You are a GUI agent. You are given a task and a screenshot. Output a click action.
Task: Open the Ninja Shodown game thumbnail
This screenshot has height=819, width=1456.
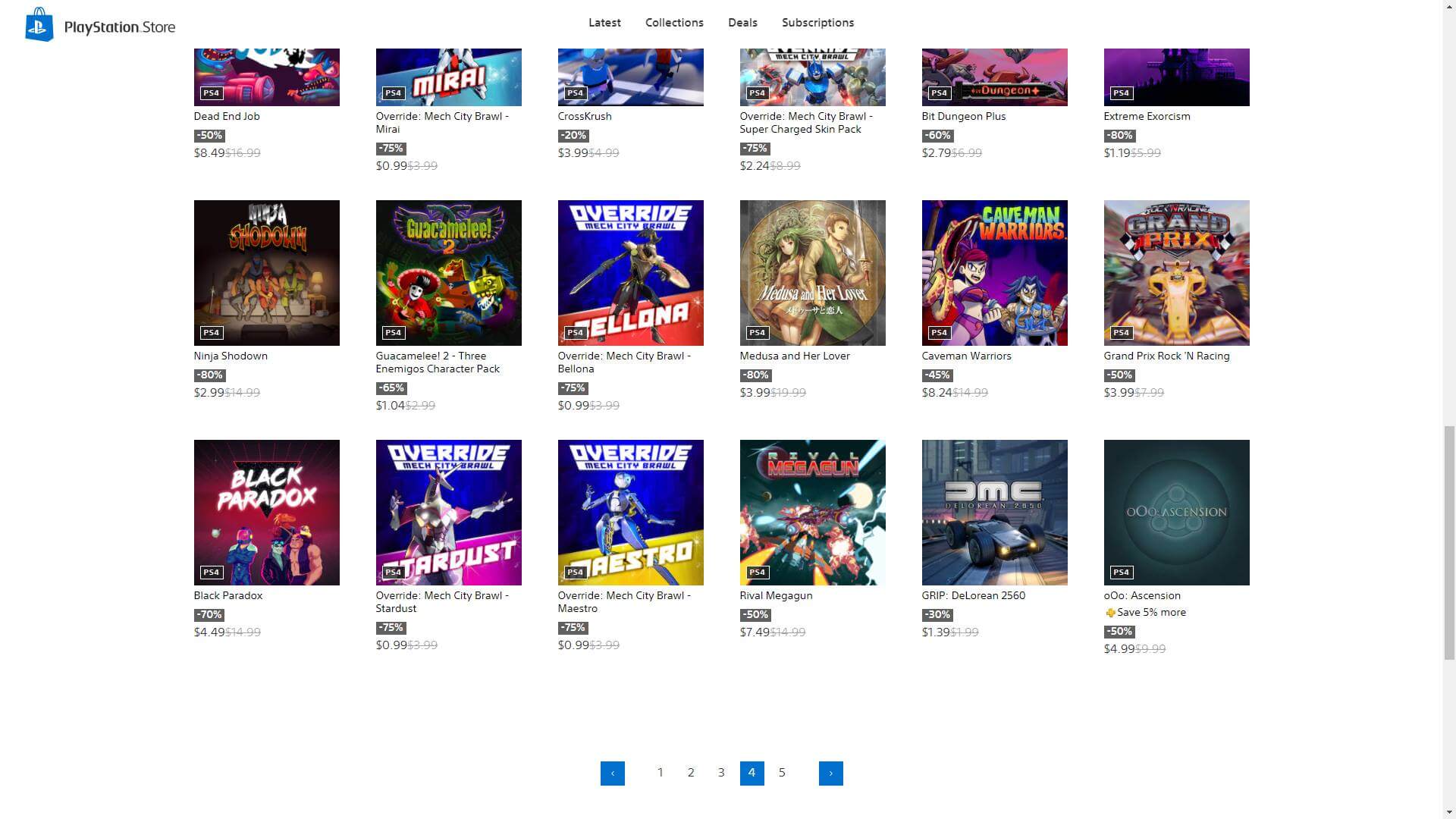[x=266, y=273]
